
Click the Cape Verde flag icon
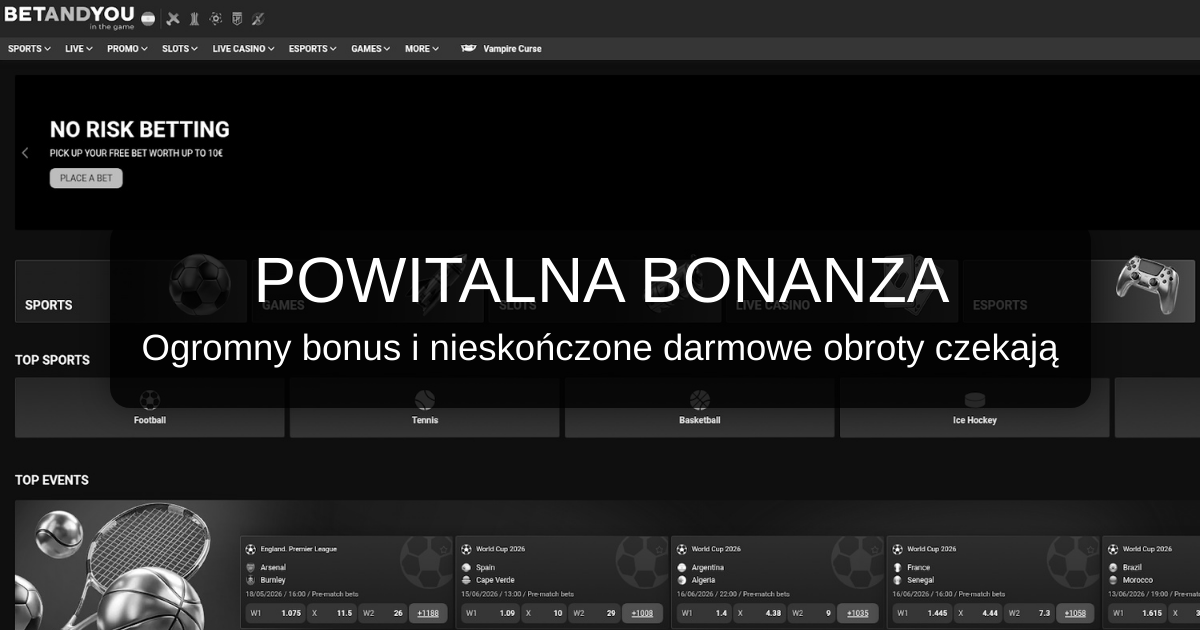pos(466,580)
